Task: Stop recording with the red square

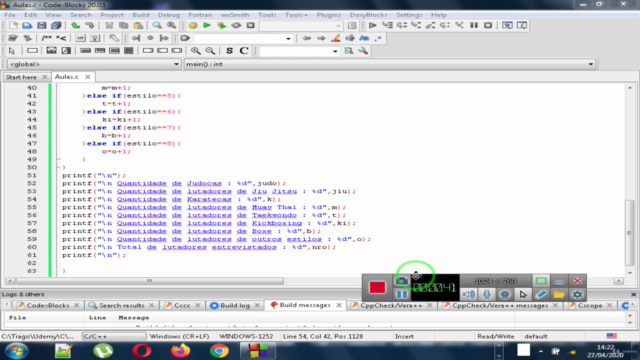Action: 377,287
